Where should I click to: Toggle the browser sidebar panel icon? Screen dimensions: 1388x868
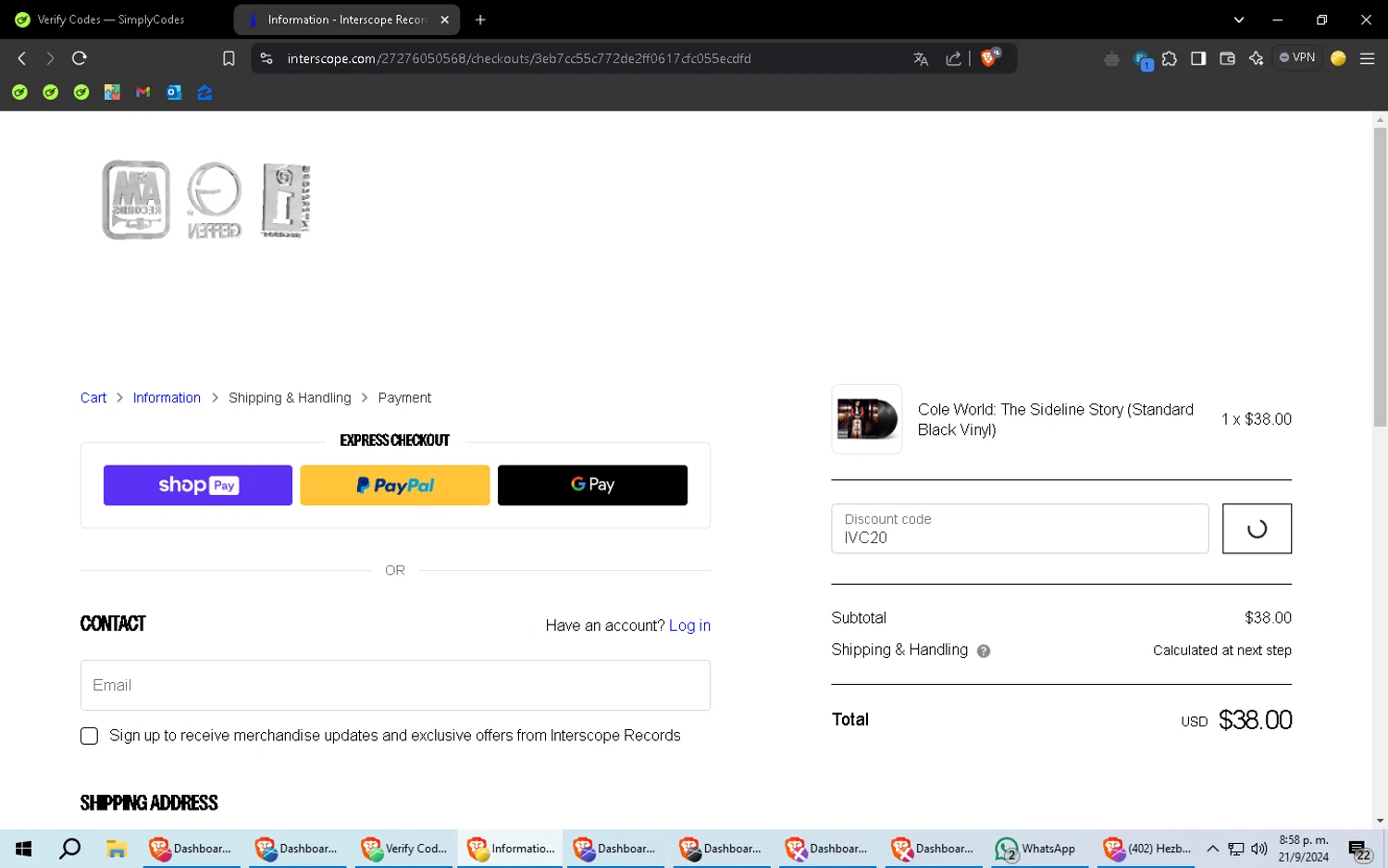1198,58
